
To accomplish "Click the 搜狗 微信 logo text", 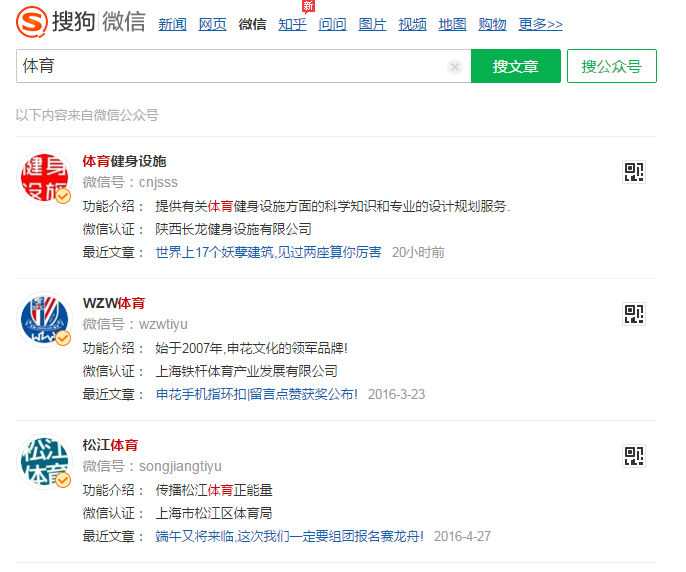I will [x=99, y=21].
